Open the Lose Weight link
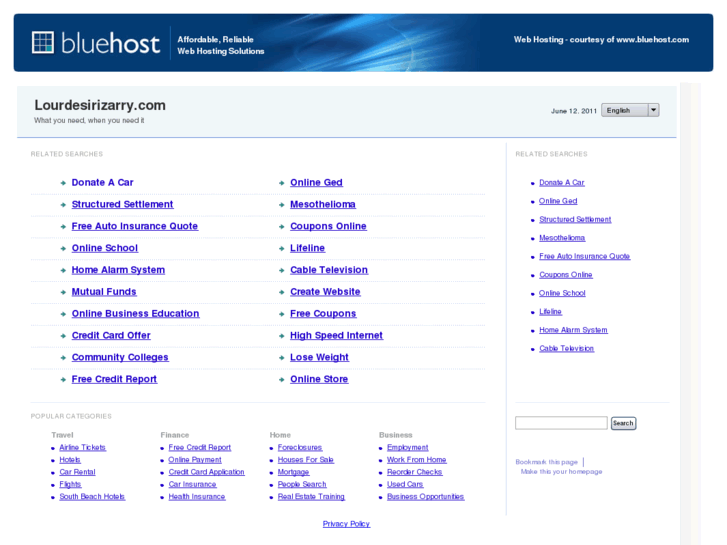727x545 pixels. [319, 357]
